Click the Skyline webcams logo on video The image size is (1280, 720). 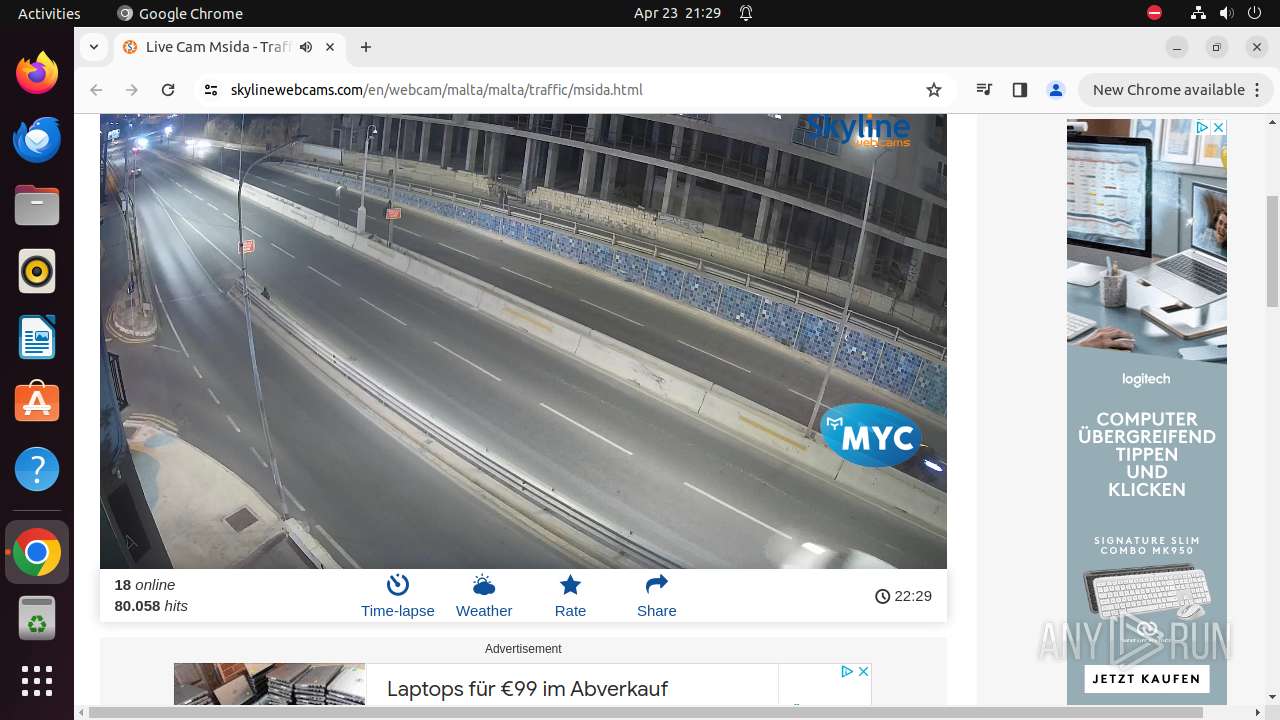tap(858, 131)
